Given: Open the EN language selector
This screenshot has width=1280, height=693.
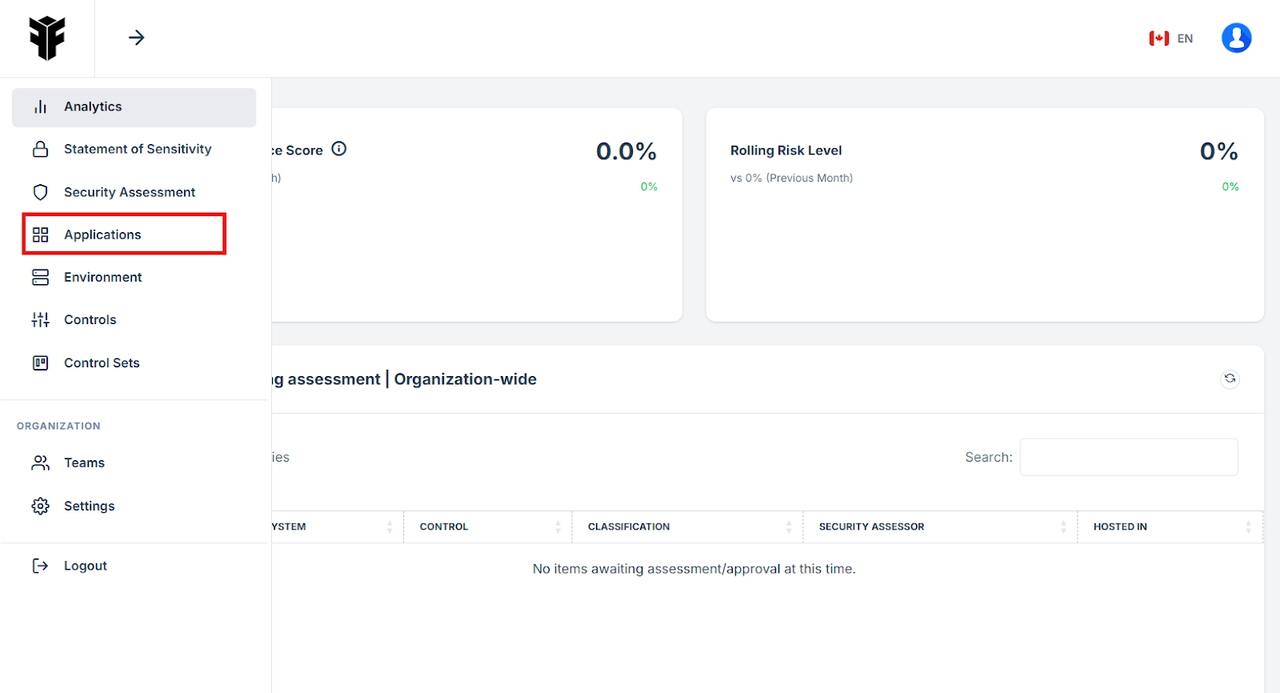Looking at the screenshot, I should click(x=1171, y=38).
